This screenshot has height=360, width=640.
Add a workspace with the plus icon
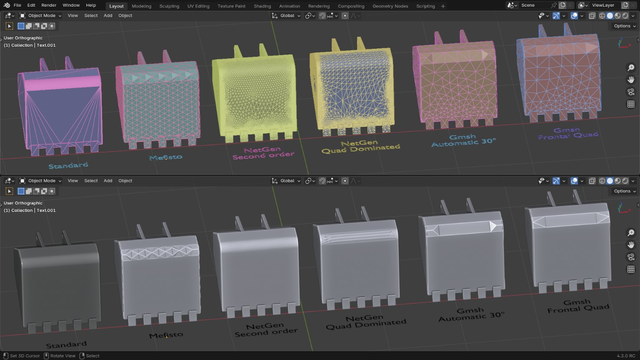[x=443, y=6]
